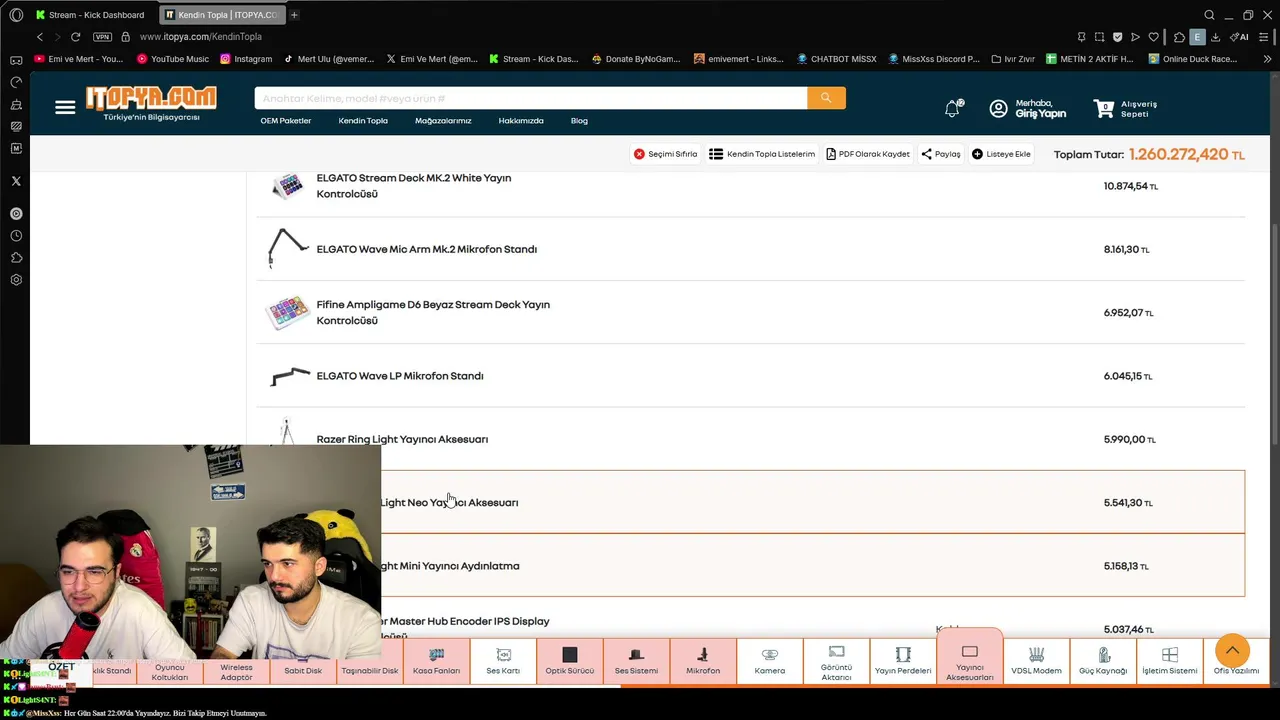Click the orange scroll-to-top arrow button
Screen dimensions: 1280x720
(1232, 651)
